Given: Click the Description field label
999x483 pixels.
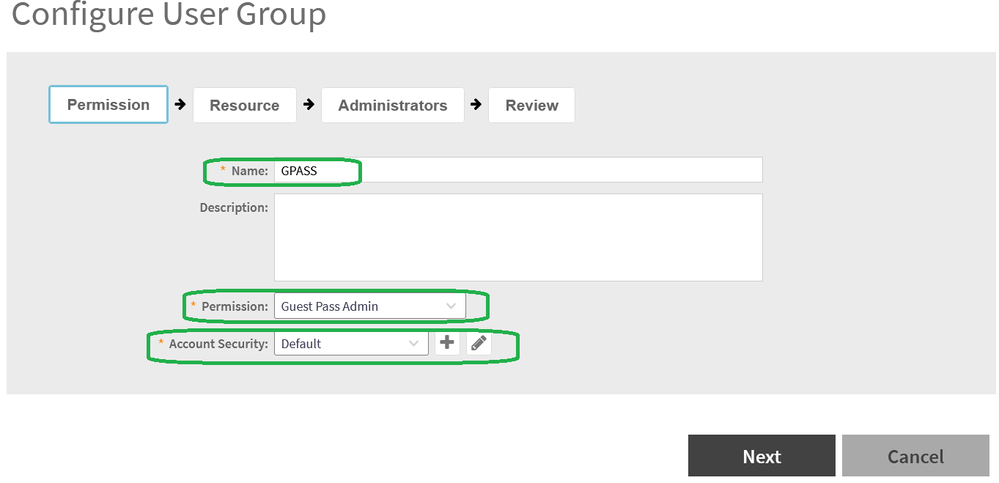Looking at the screenshot, I should click(233, 207).
